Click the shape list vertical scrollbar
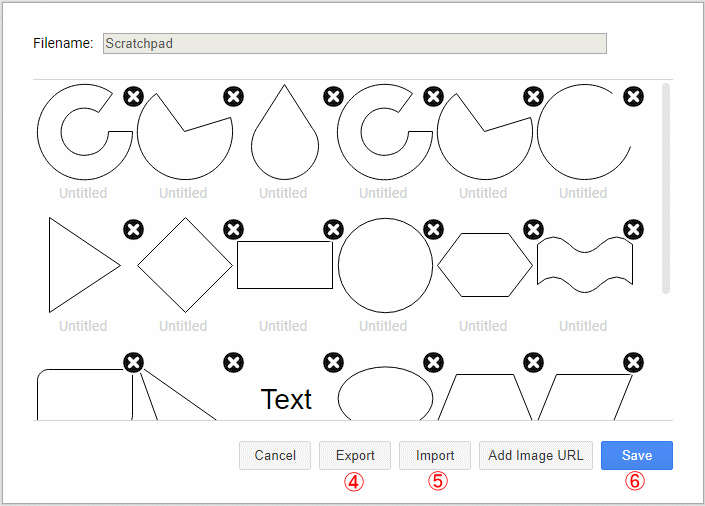705x506 pixels. click(666, 190)
